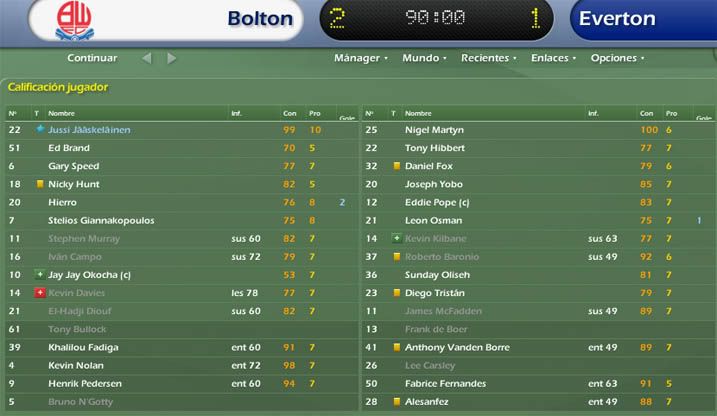Click the red injury icon for Kevin Davies
Viewport: 717px width, 416px height.
click(x=40, y=293)
